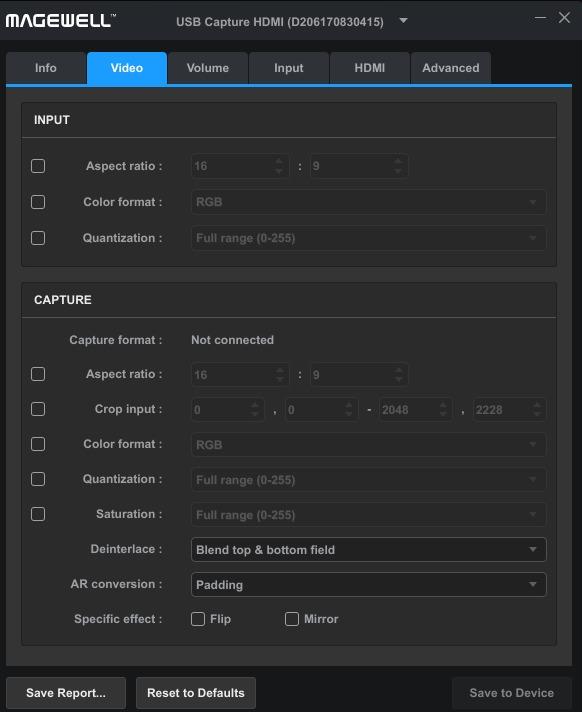Enable the Capture Quantization checkbox
The width and height of the screenshot is (582, 712).
click(x=38, y=479)
